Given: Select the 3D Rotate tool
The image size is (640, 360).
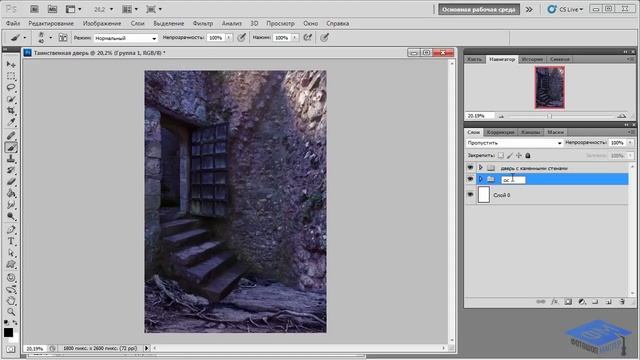Looking at the screenshot, I should point(11,278).
